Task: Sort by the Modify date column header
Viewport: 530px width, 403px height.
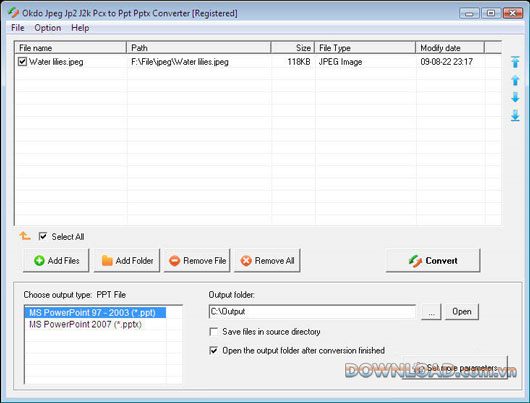Action: click(450, 48)
